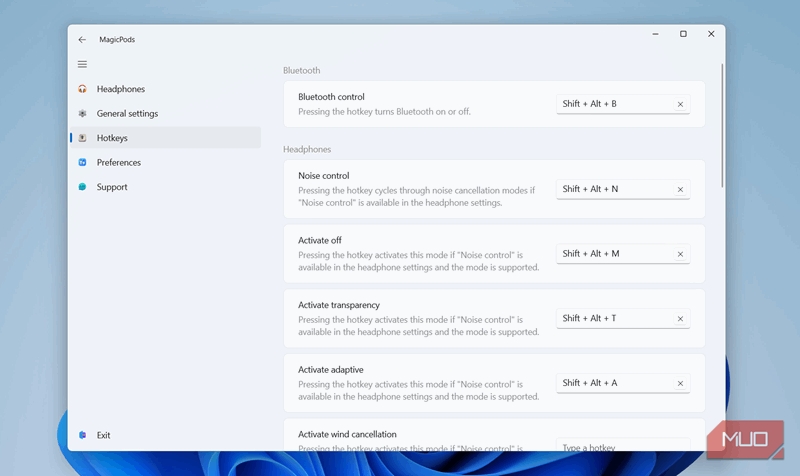The width and height of the screenshot is (800, 476).
Task: Click the wind cancellation hotkey field
Action: coord(620,446)
